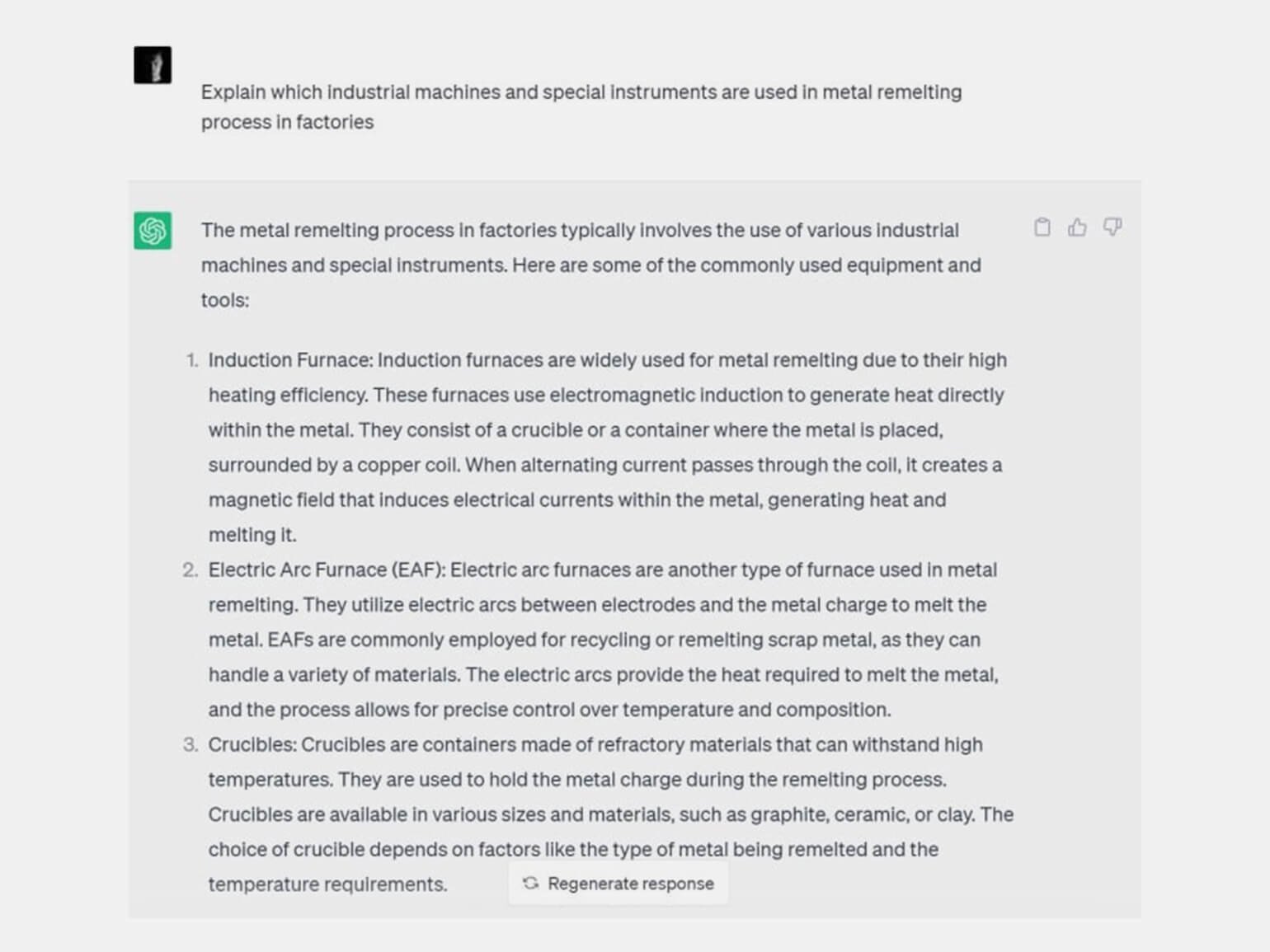Copy the response with the clipboard icon
The width and height of the screenshot is (1270, 952).
(x=1042, y=227)
